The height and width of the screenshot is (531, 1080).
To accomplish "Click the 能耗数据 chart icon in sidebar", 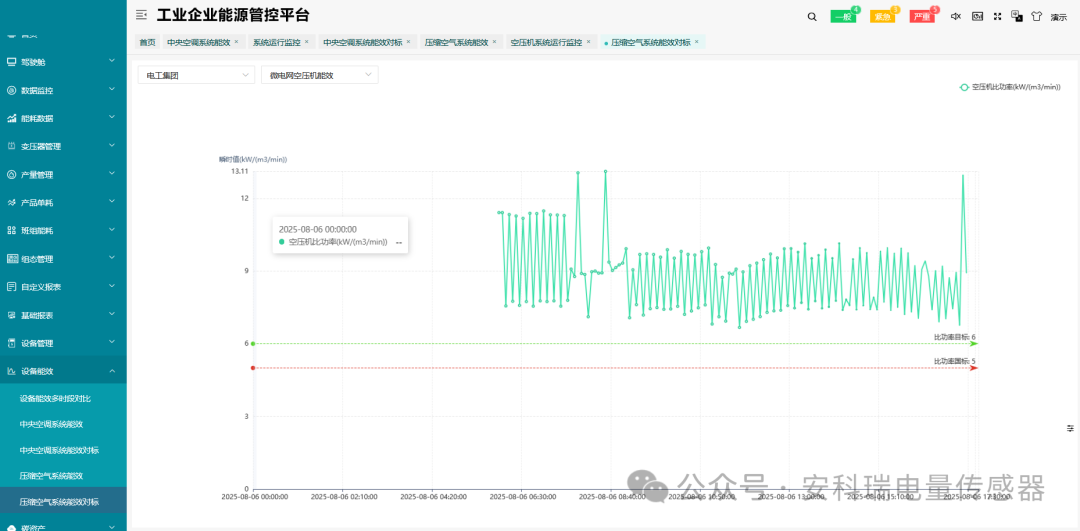I will click(x=11, y=118).
